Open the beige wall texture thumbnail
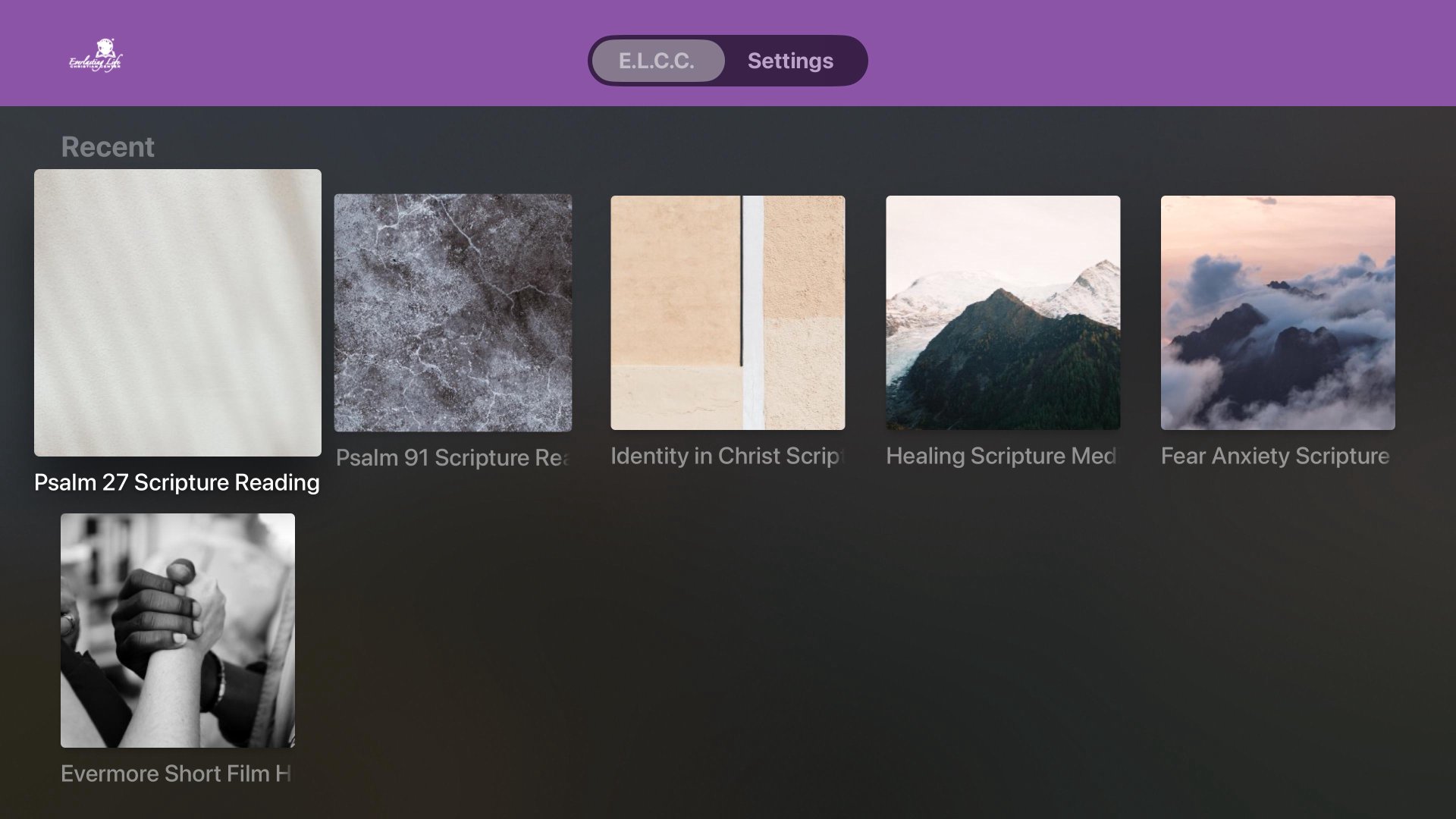The height and width of the screenshot is (819, 1456). point(727,312)
